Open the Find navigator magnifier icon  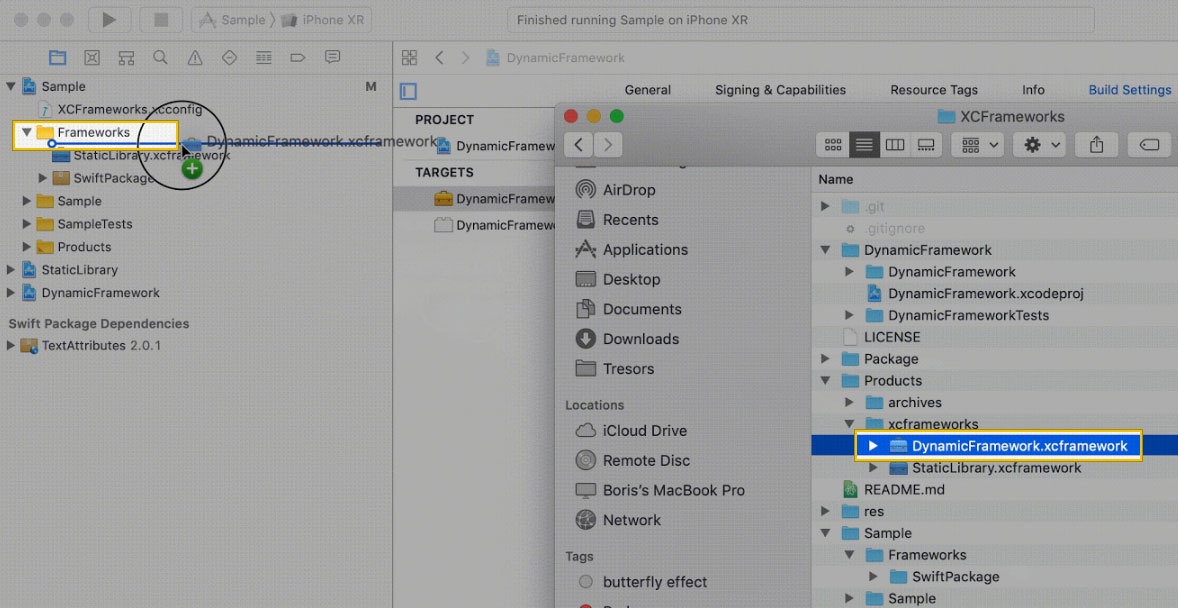click(x=160, y=57)
